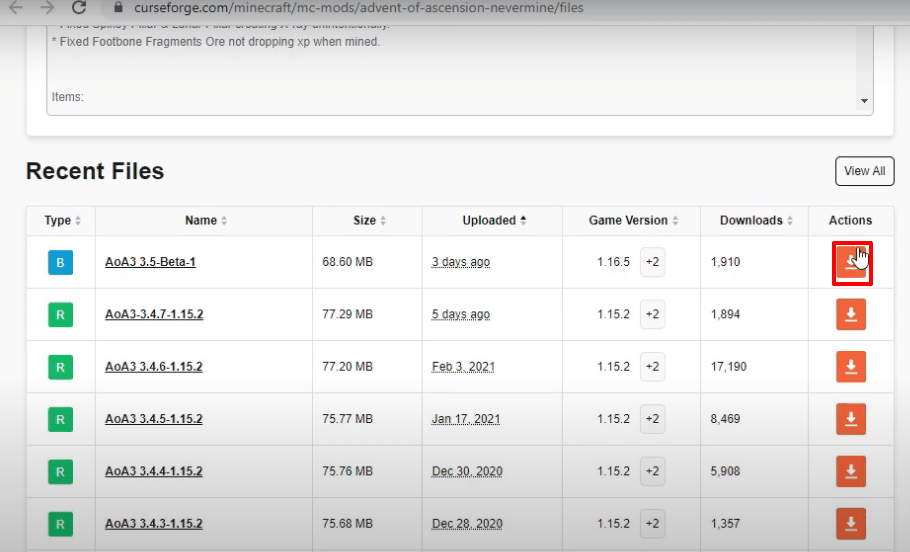Download the AoA3 3.4.6-1.15.2 file
910x552 pixels.
point(851,367)
